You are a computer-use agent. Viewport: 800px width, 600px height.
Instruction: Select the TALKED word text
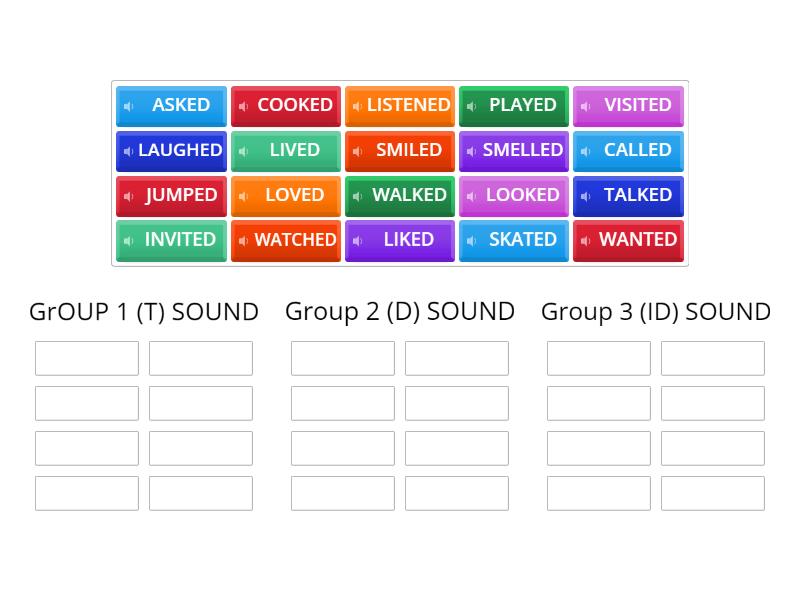coord(638,194)
